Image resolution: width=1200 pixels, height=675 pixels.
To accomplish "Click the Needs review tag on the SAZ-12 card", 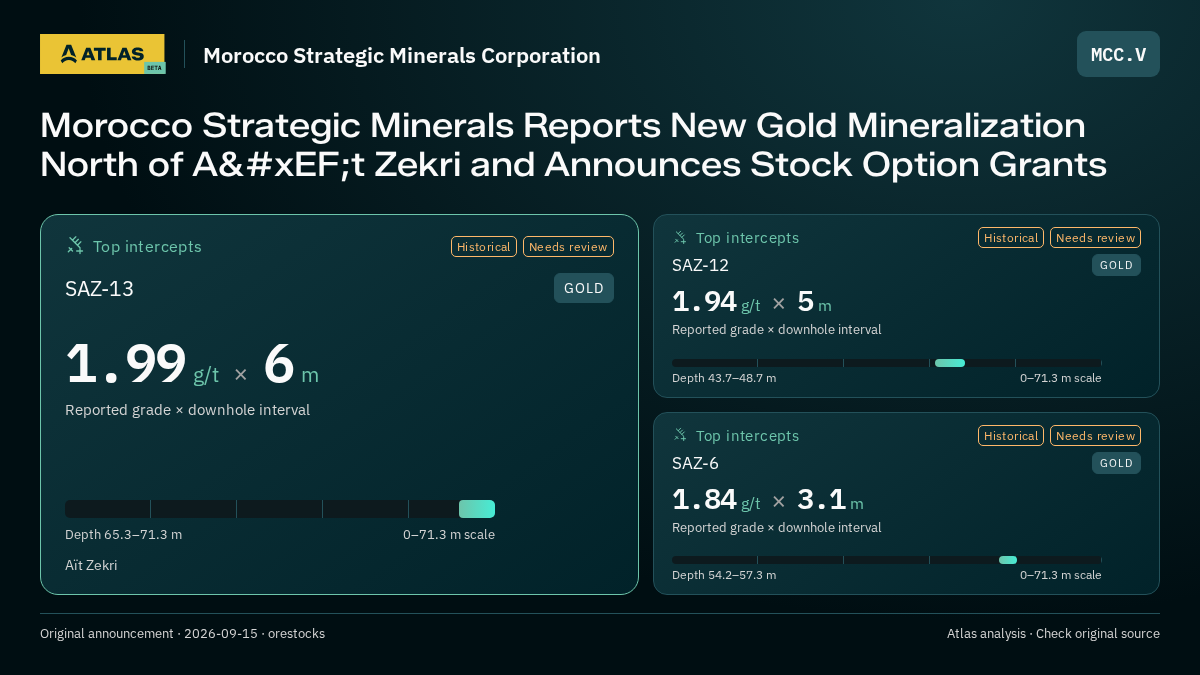I will point(1095,238).
